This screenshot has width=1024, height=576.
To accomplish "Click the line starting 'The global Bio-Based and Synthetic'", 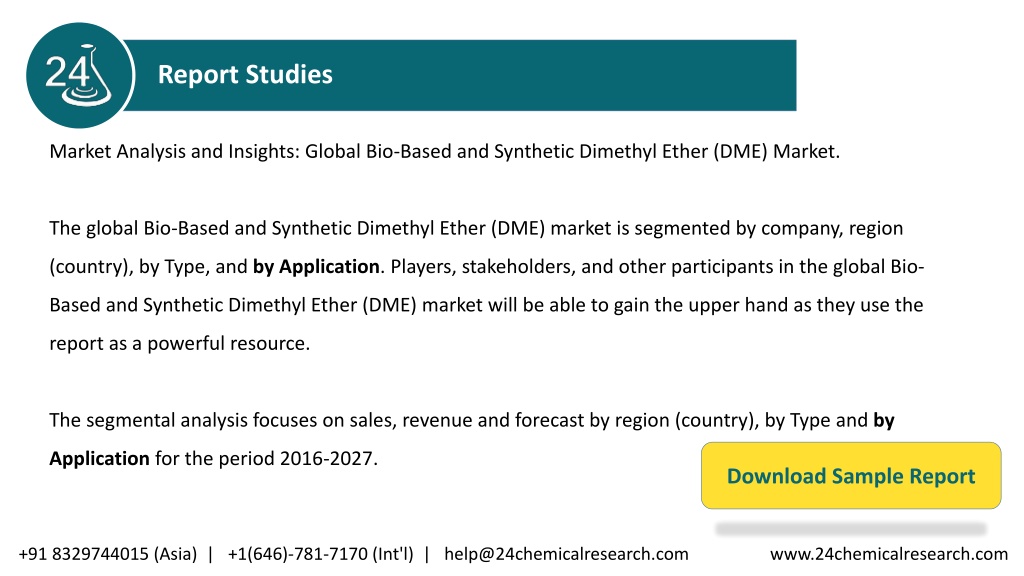I will tap(476, 229).
